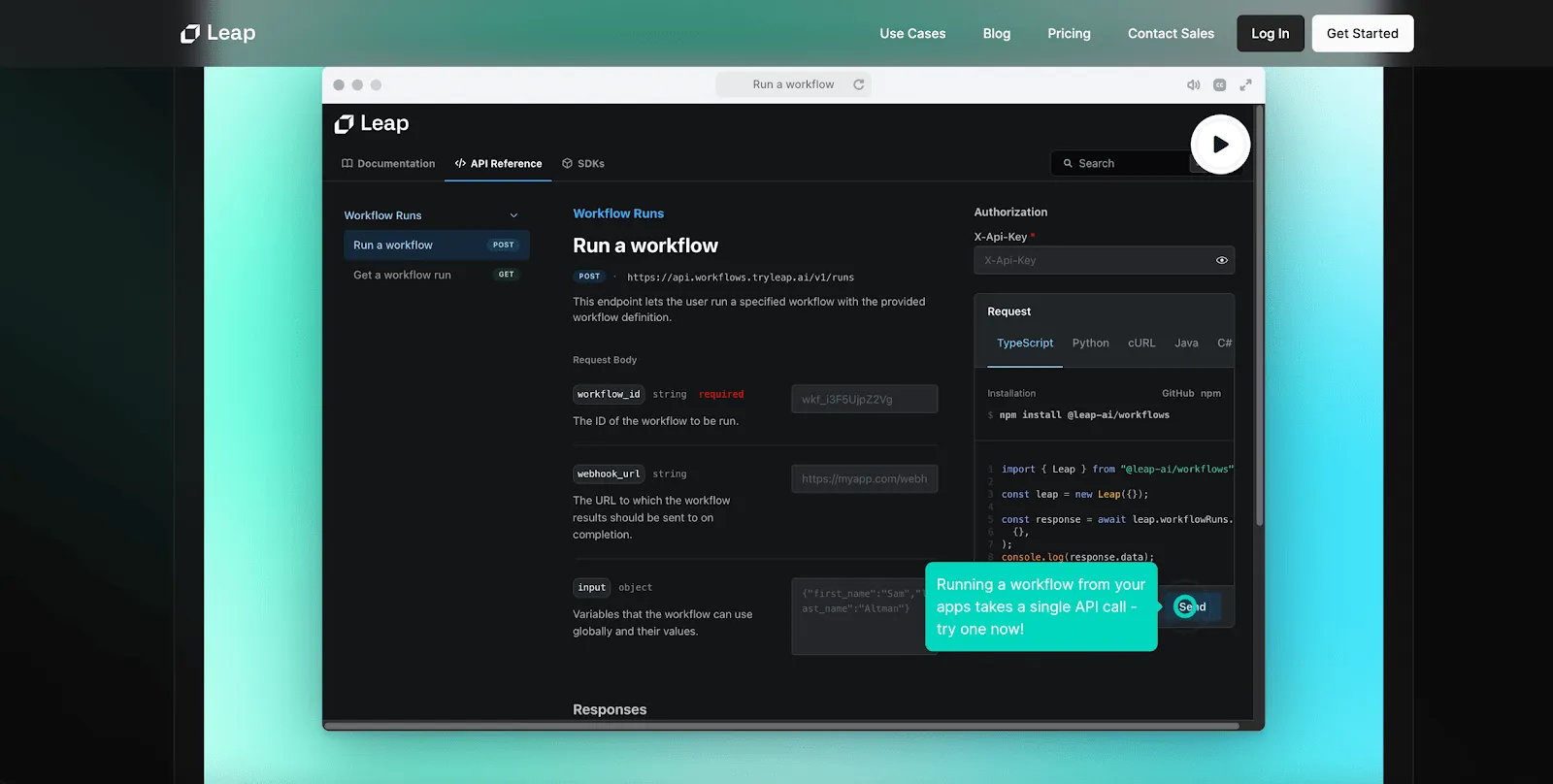
Task: Play the demo with the round play button
Action: pos(1220,145)
